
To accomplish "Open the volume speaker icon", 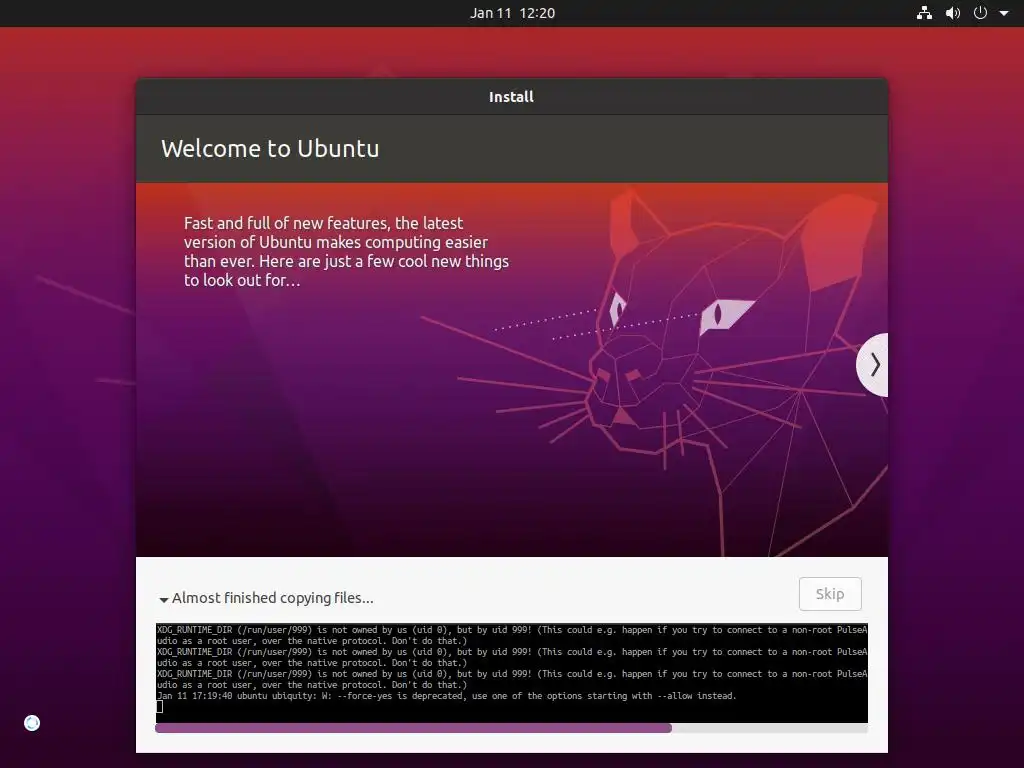I will (x=953, y=13).
